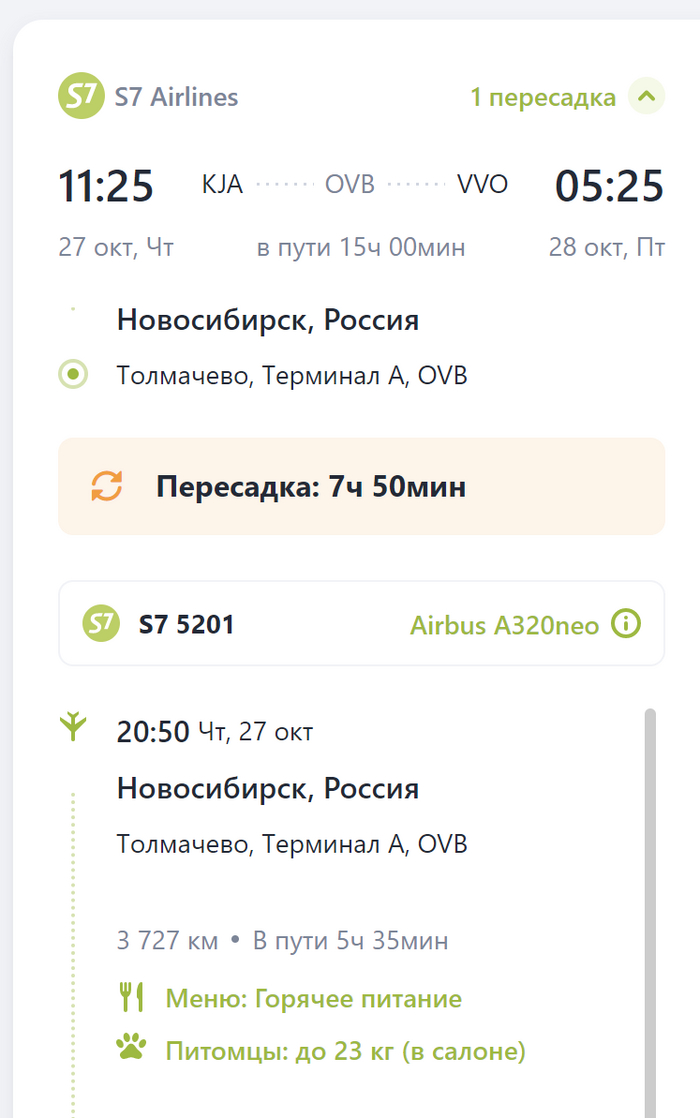Click the "S7 Airlines" carrier name
Viewport: 700px width, 1118px height.
(x=176, y=97)
